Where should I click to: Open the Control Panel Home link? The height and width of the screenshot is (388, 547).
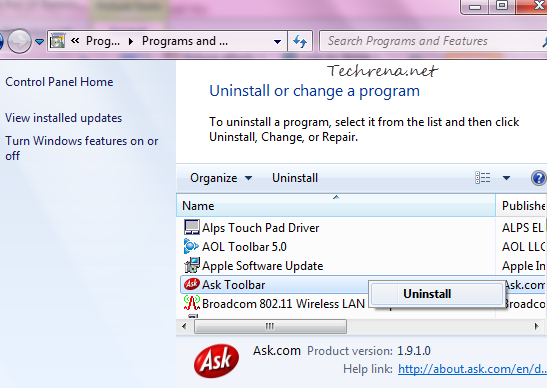59,82
